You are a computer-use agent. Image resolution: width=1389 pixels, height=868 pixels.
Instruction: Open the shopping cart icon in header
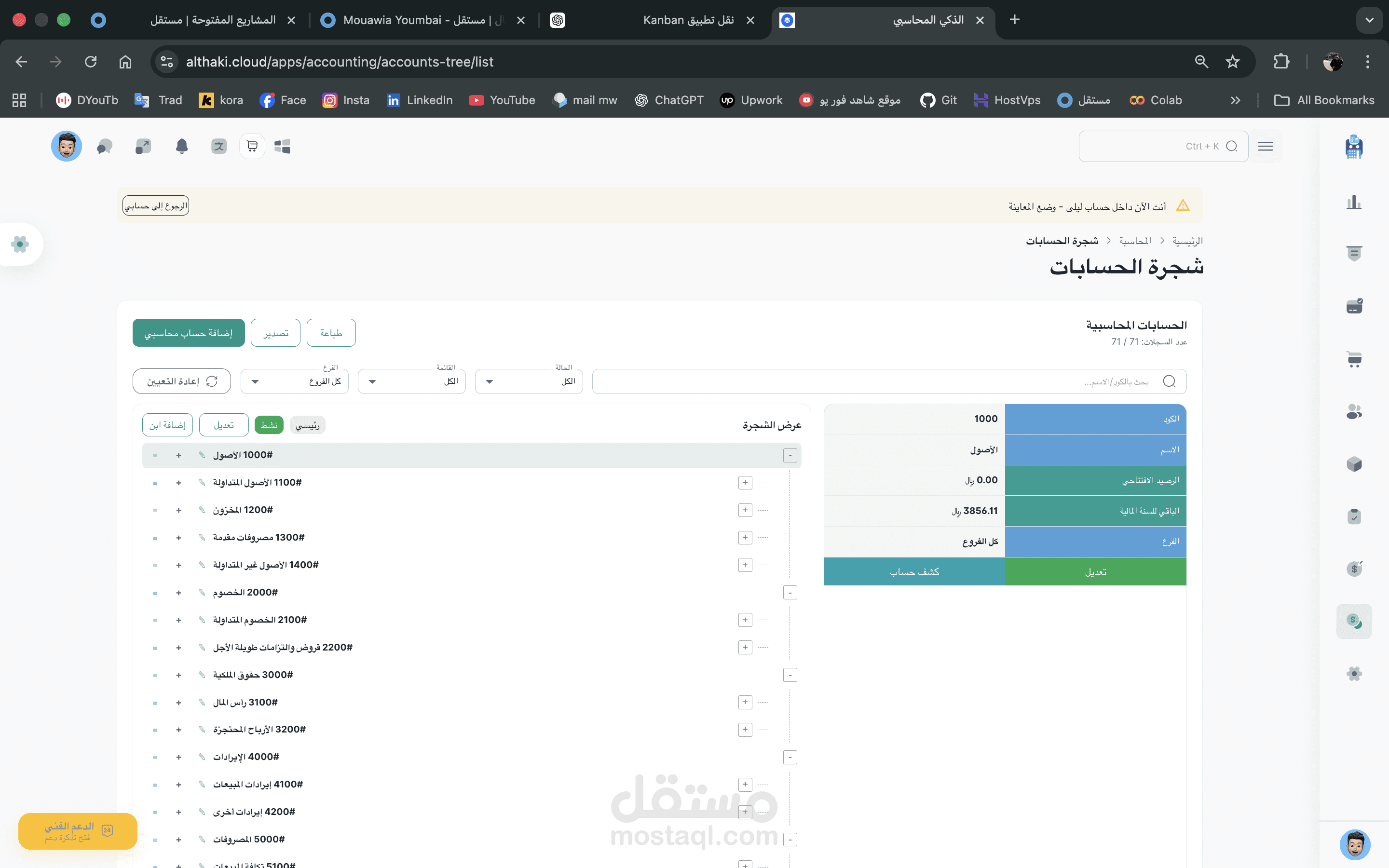point(252,147)
